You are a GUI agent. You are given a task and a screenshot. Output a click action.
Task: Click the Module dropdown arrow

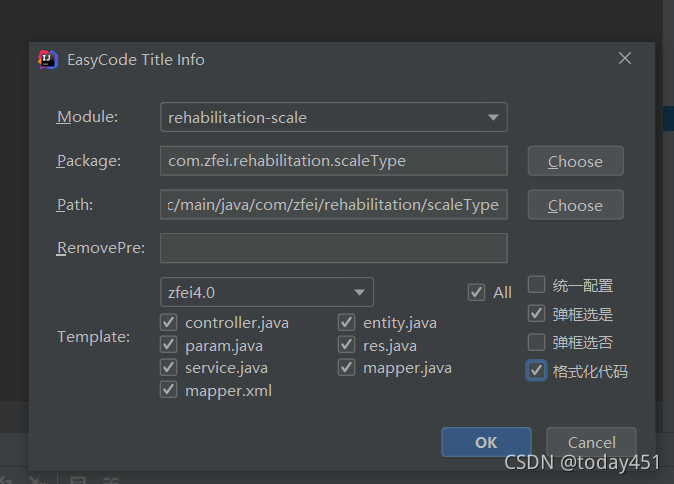(x=493, y=117)
